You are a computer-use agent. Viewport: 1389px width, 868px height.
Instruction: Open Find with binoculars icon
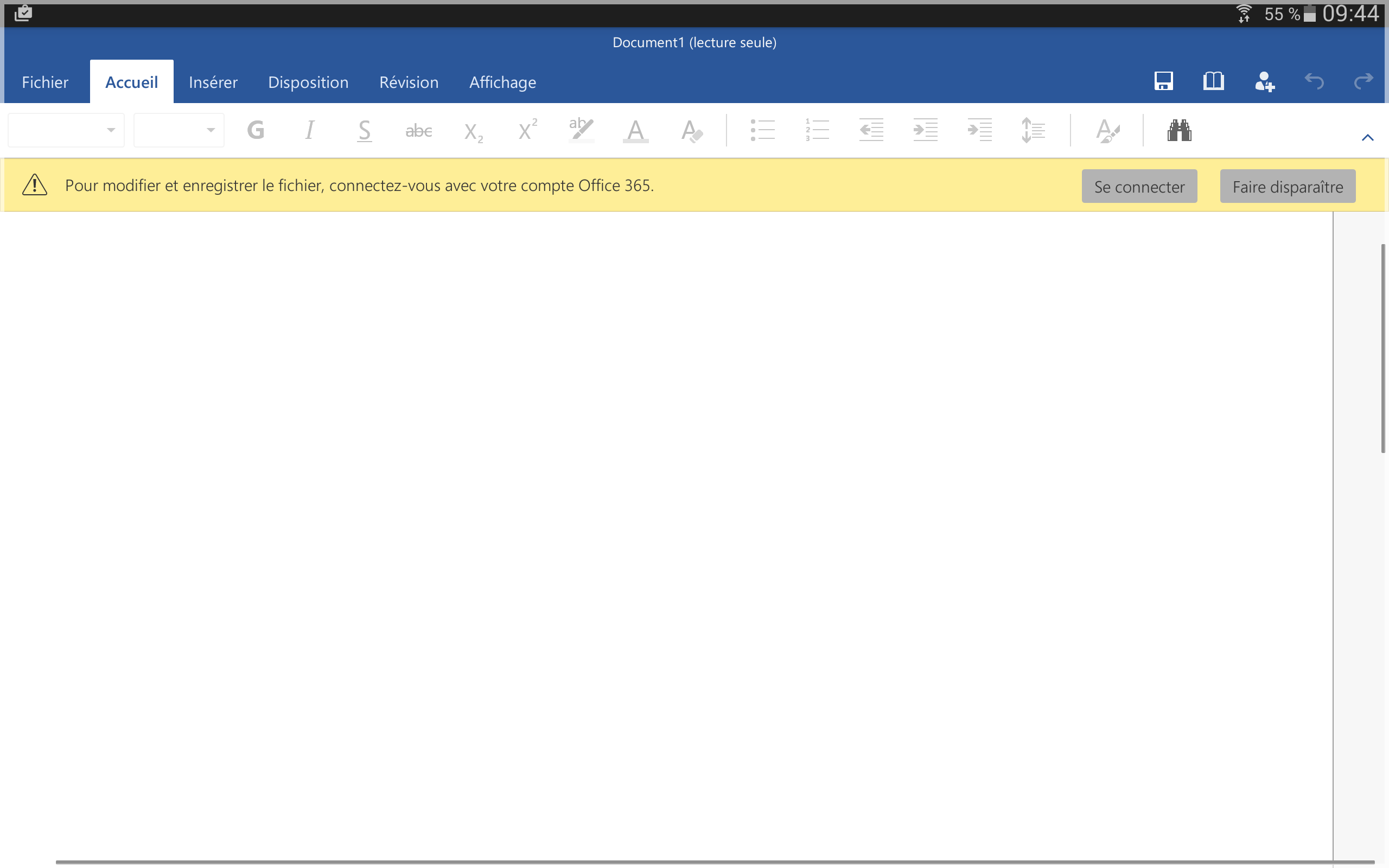(1179, 130)
